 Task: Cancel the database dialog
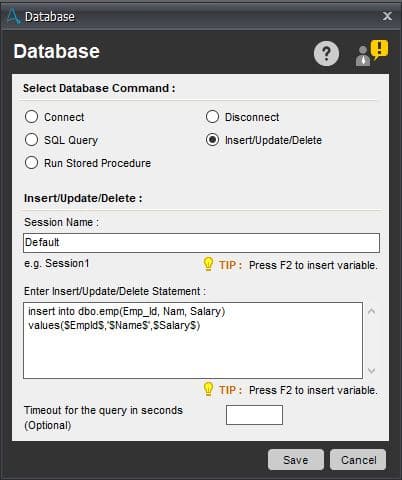click(x=358, y=460)
